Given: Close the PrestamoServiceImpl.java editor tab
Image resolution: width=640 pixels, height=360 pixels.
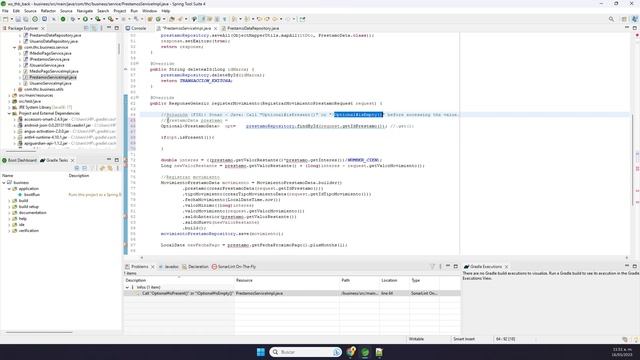Looking at the screenshot, I should coord(216,28).
